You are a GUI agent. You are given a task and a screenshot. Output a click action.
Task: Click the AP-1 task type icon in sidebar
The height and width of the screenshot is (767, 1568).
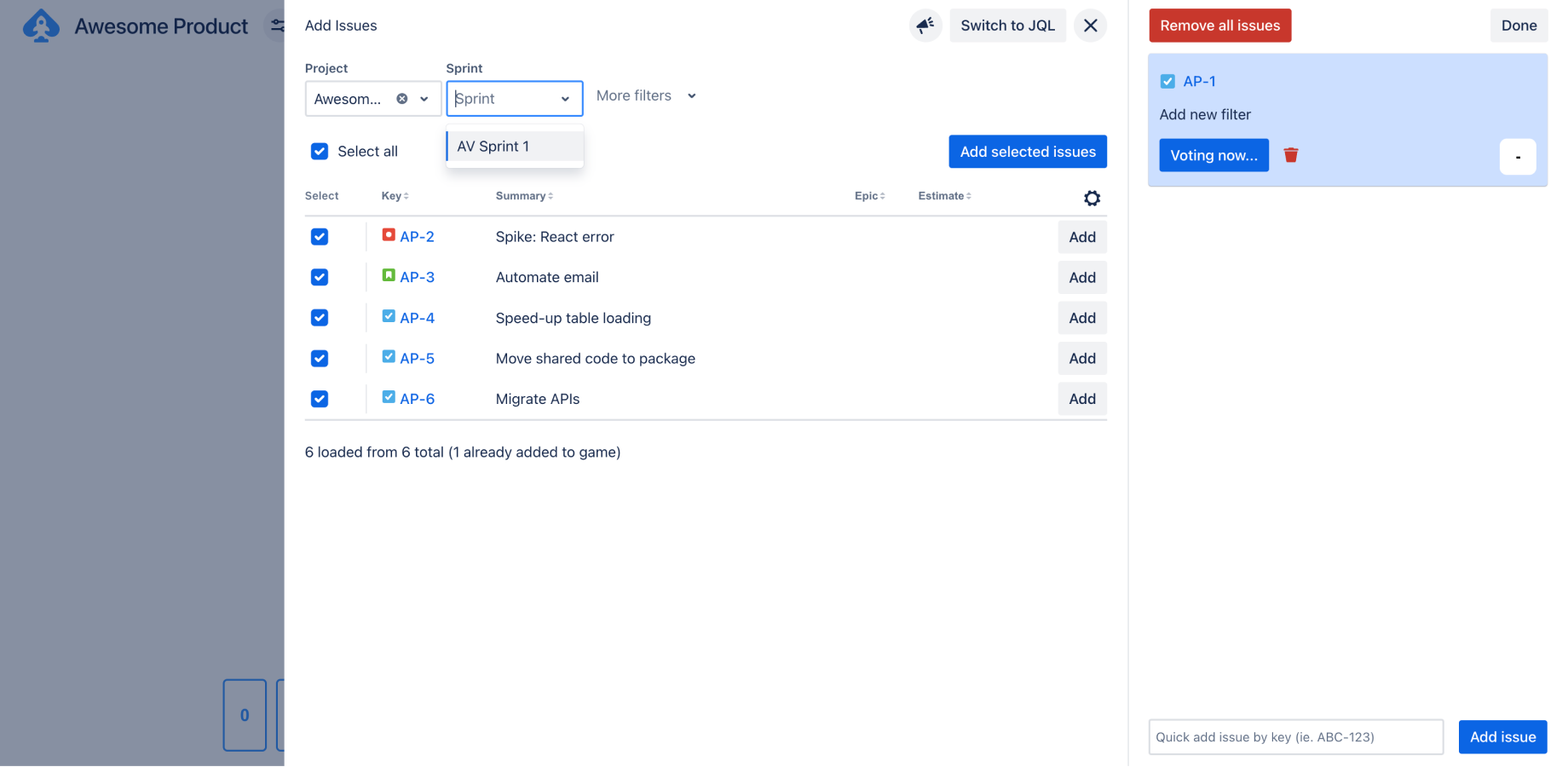coord(1167,81)
